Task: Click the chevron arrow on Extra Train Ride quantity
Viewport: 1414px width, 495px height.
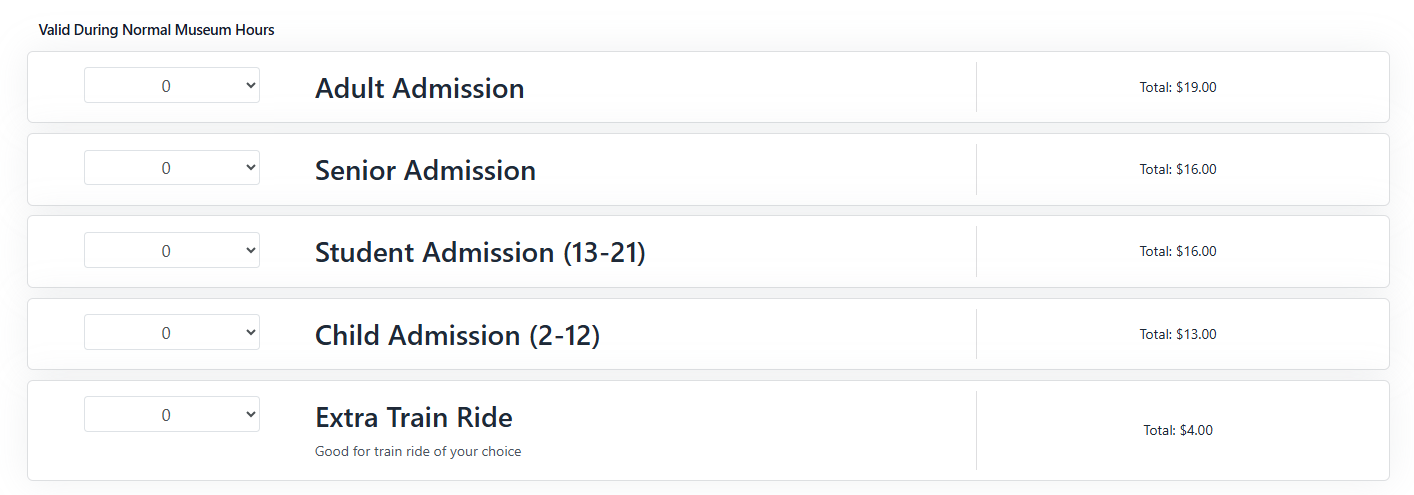Action: pos(250,414)
